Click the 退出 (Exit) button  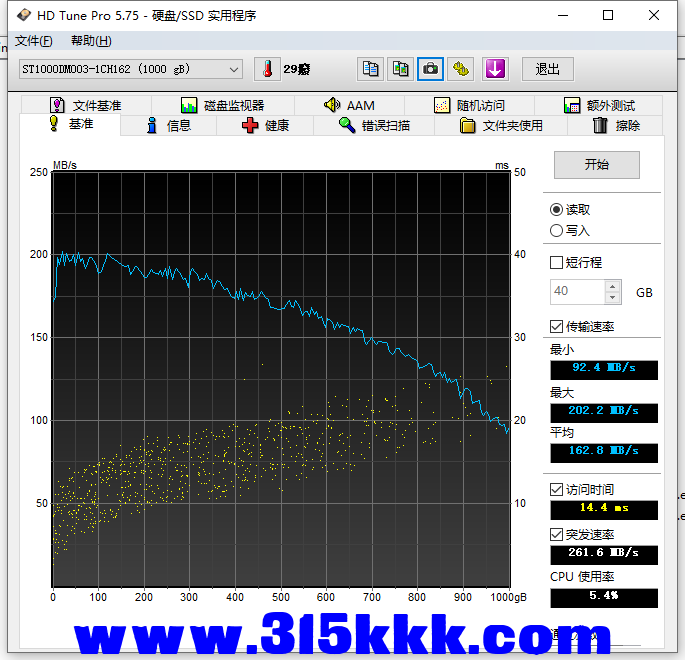coord(548,69)
